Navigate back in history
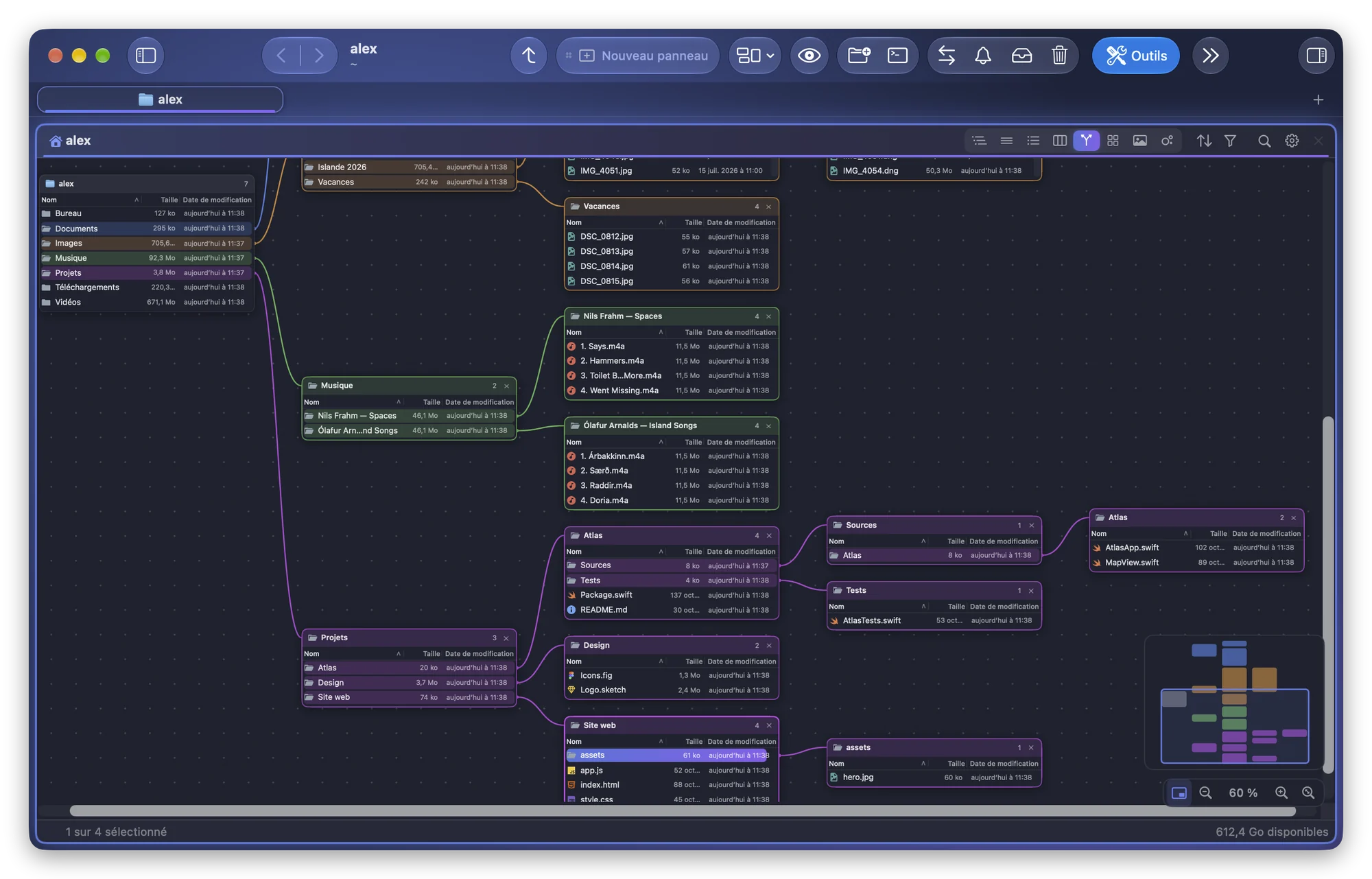Viewport: 1372px width, 879px height. [281, 56]
